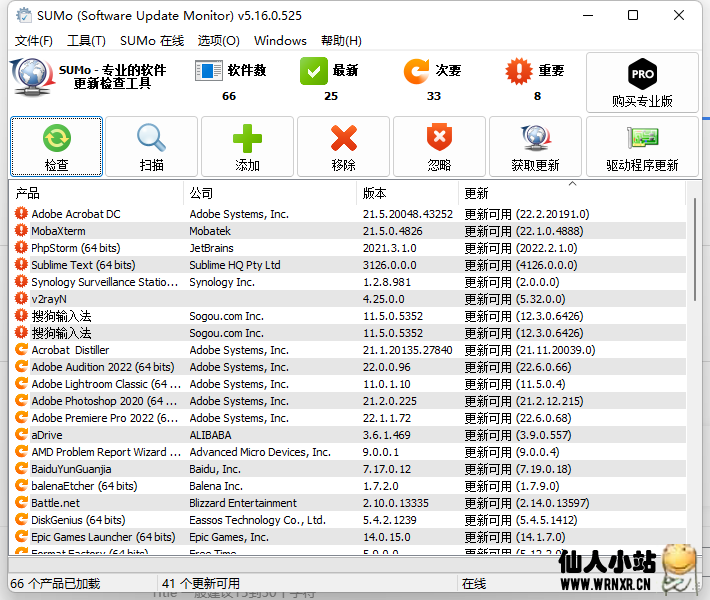The width and height of the screenshot is (710, 600).
Task: Start a scan with the 扫描 magnifier
Action: click(152, 146)
